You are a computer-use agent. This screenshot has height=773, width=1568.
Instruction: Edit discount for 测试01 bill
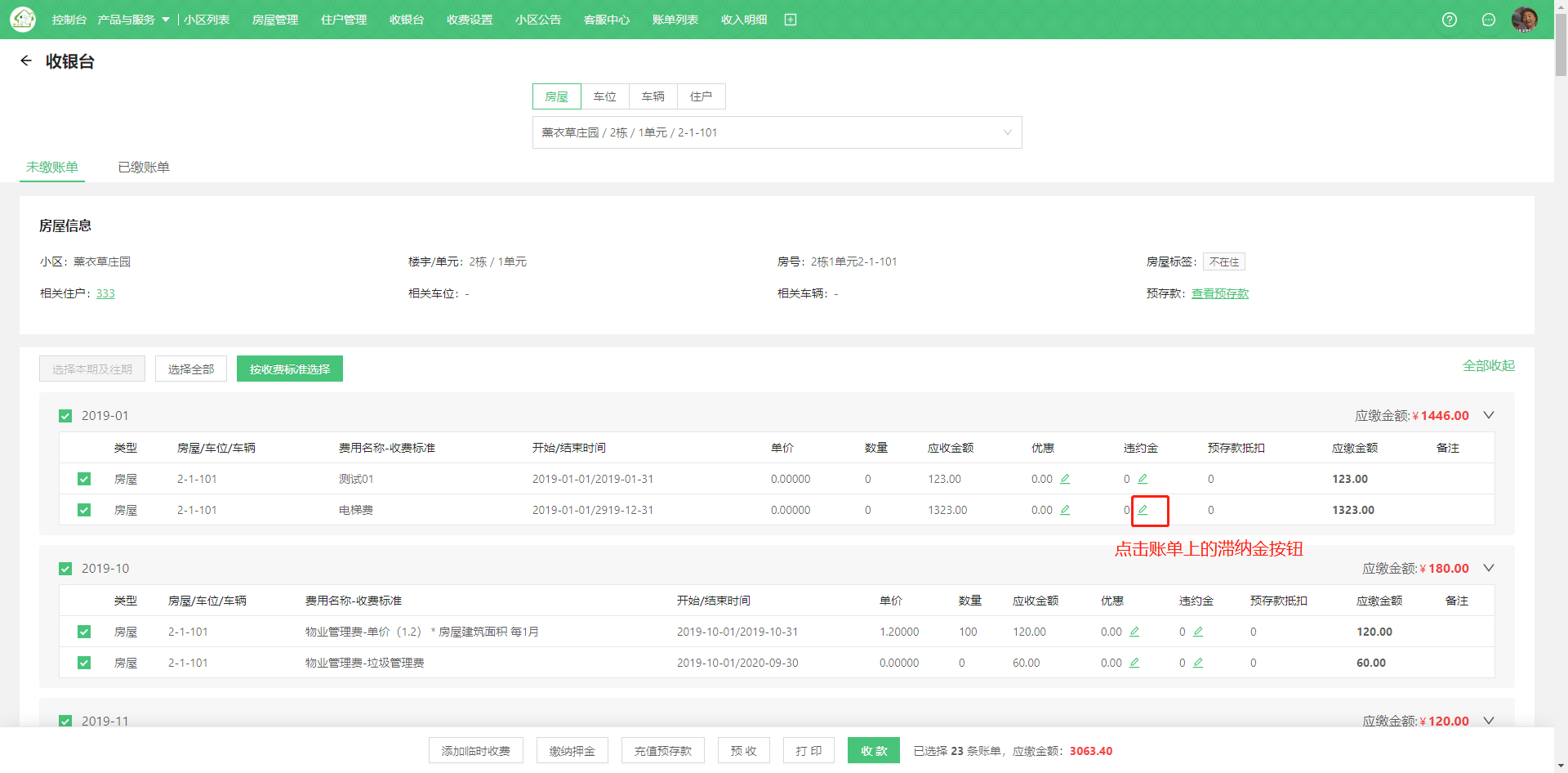(1065, 479)
